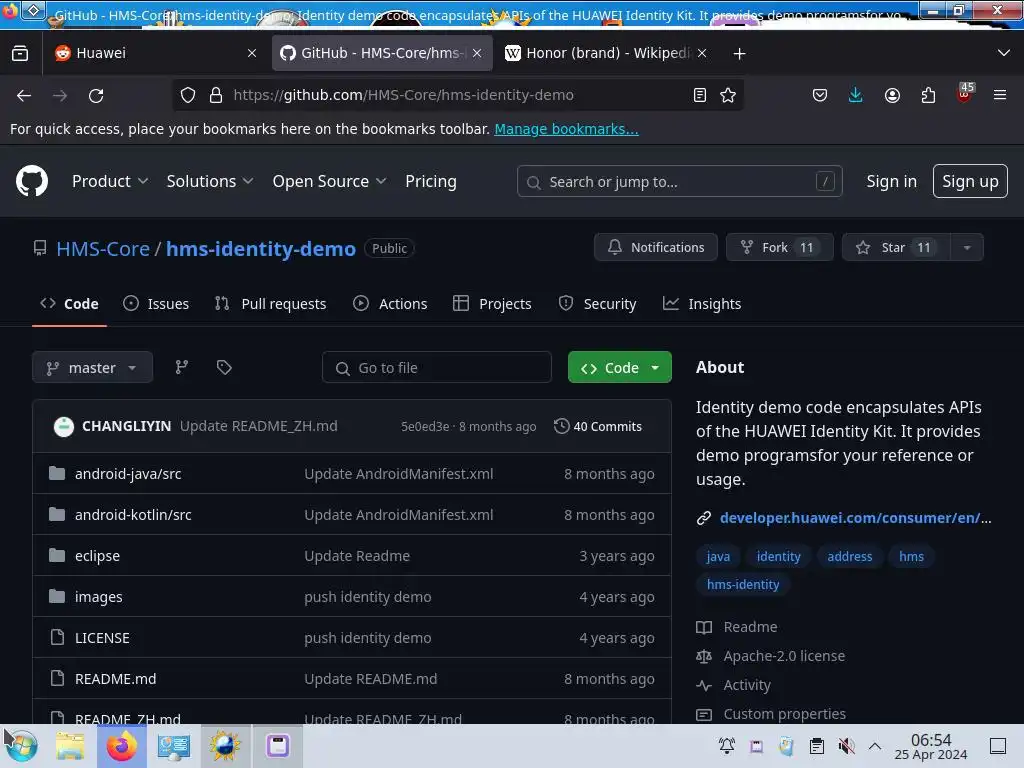Click the Search or jump to field

click(x=679, y=182)
